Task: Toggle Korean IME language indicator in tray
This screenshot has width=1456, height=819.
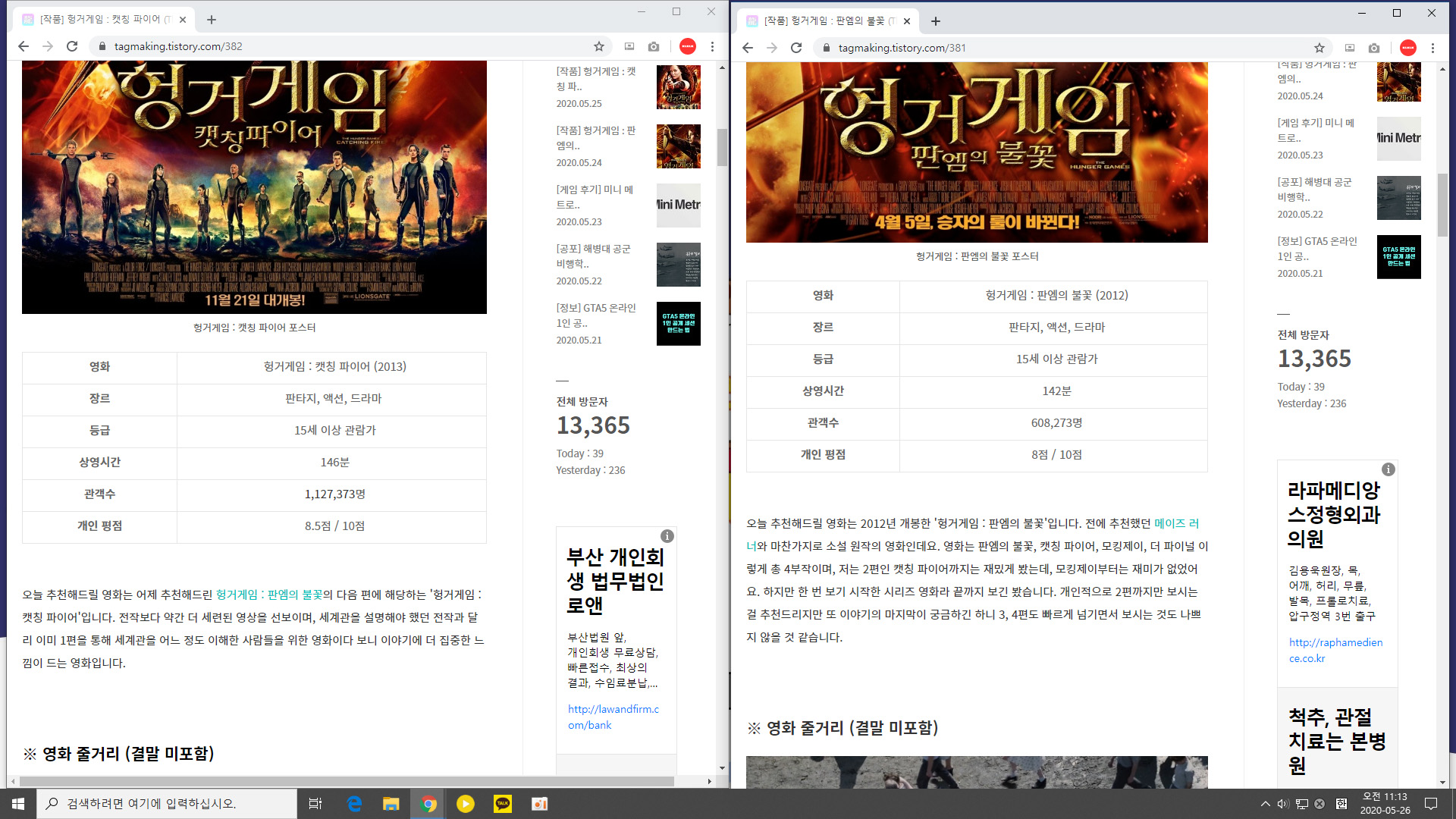Action: [x=1341, y=804]
